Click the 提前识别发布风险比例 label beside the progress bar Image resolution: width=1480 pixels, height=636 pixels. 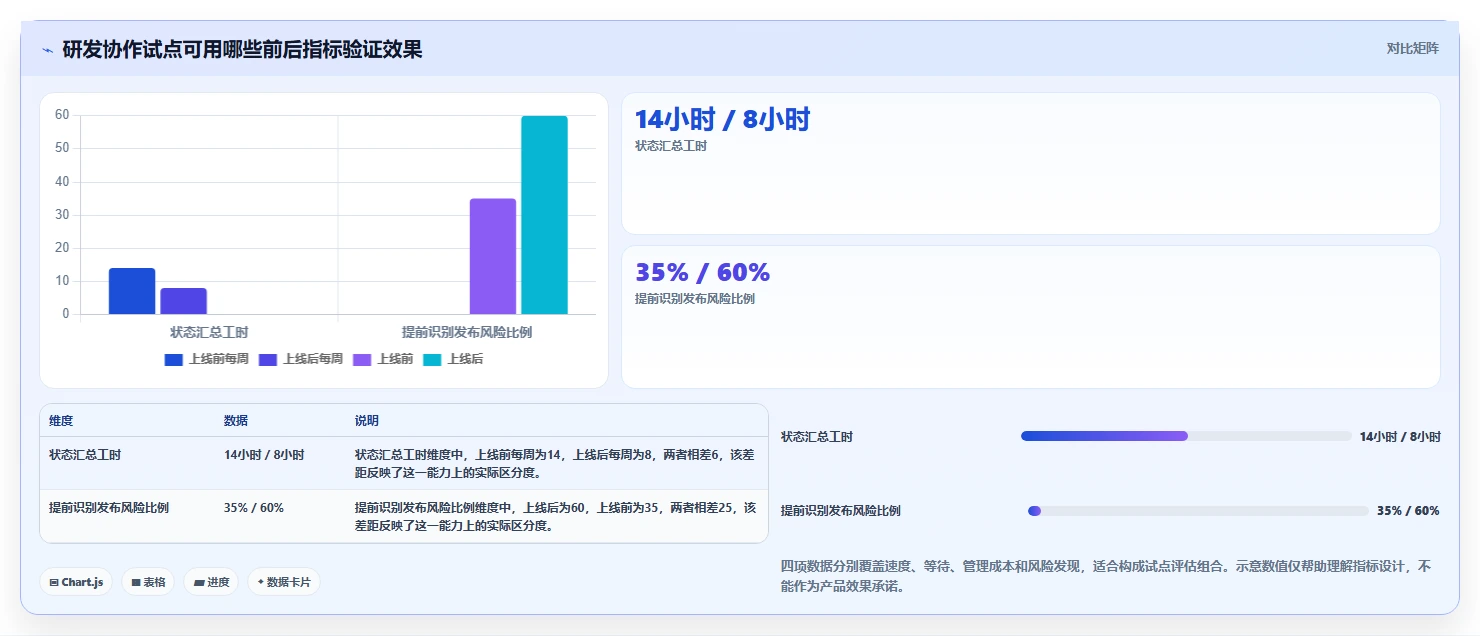(x=841, y=511)
